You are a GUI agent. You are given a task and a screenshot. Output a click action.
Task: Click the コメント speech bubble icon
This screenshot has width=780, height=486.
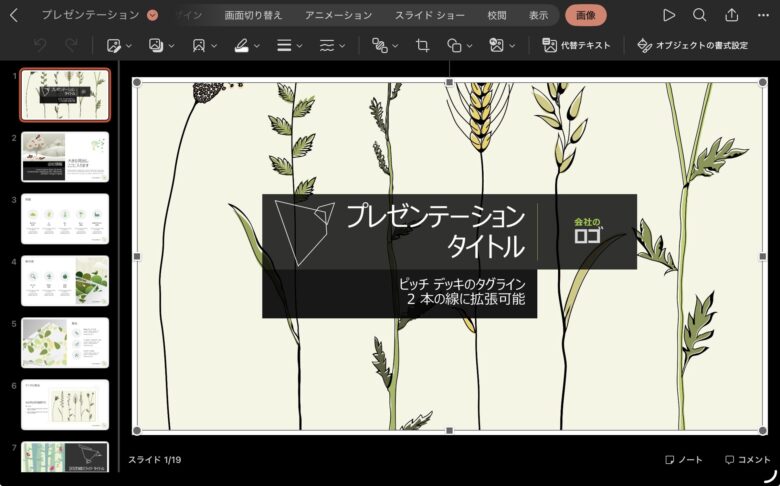(x=730, y=460)
